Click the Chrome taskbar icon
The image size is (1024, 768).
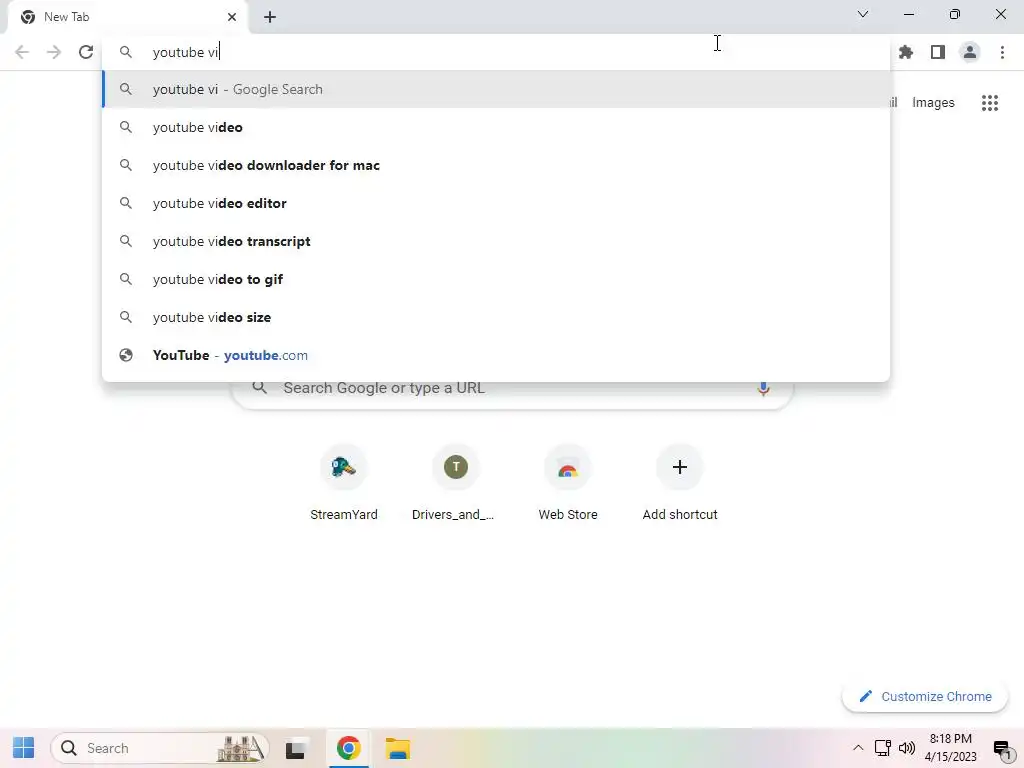[348, 748]
